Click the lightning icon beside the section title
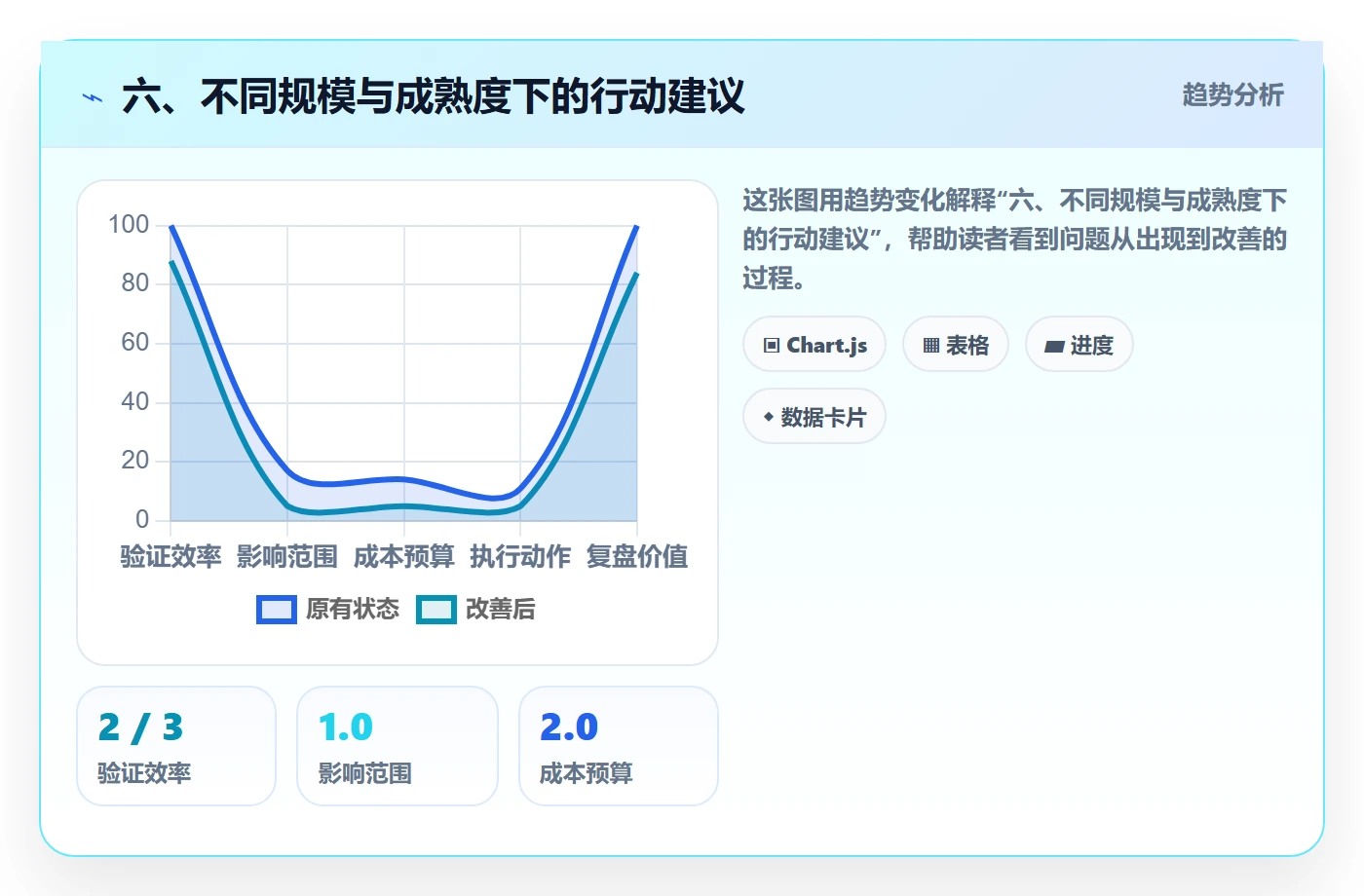This screenshot has width=1364, height=896. coord(93,97)
